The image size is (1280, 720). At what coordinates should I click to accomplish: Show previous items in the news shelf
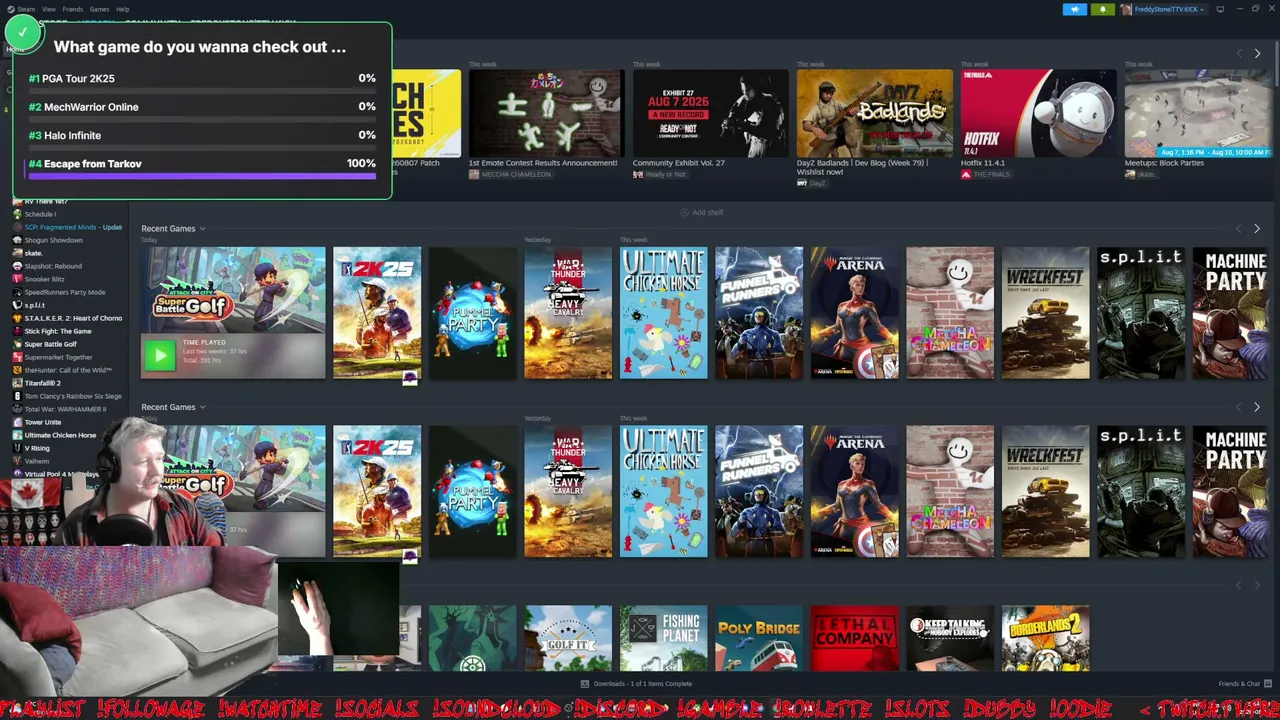tap(1239, 53)
